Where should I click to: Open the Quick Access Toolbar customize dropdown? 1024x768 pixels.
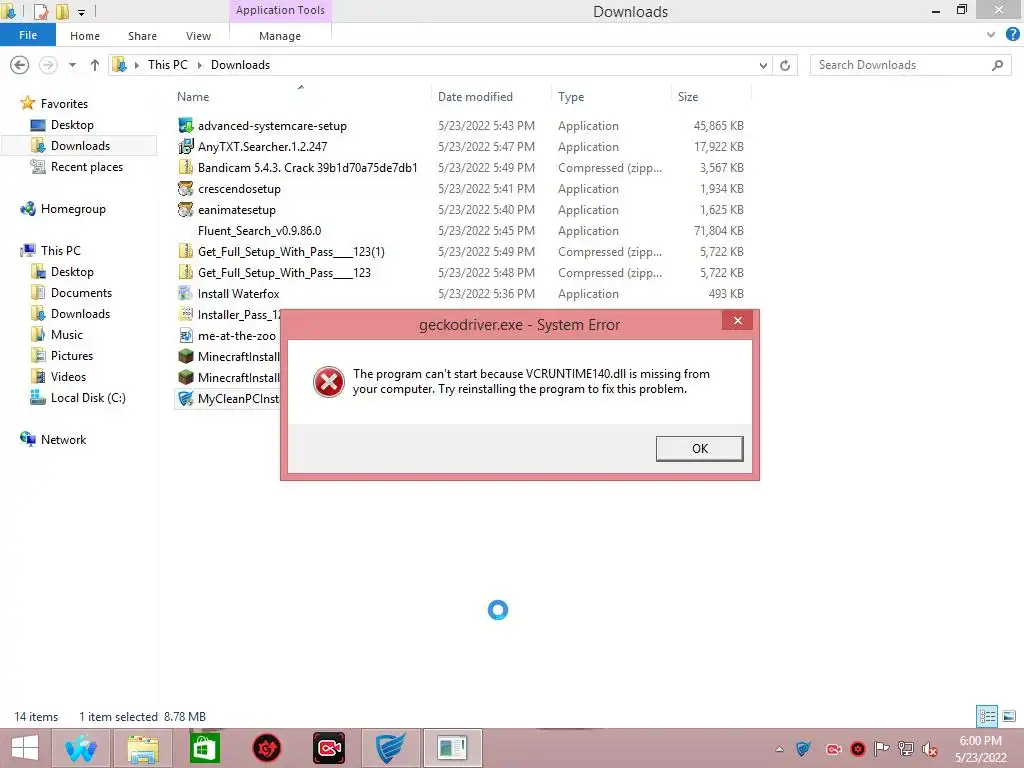tap(81, 12)
